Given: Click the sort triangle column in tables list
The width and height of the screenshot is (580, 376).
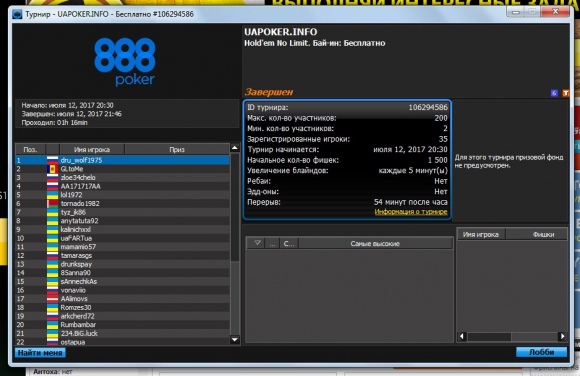Looking at the screenshot, I should coord(257,243).
